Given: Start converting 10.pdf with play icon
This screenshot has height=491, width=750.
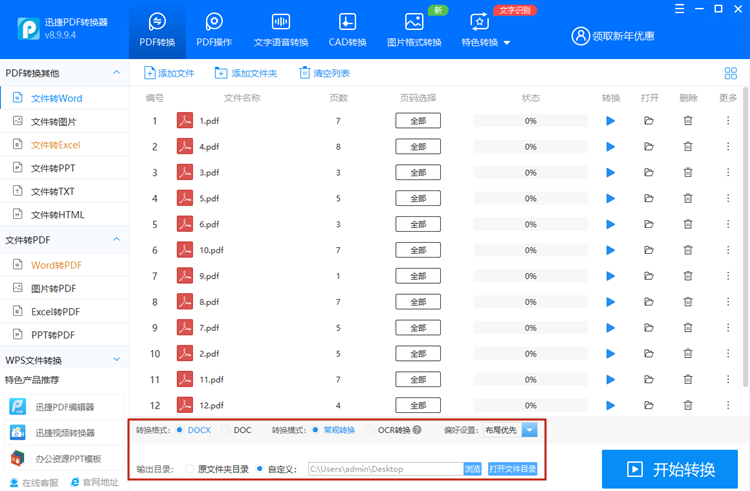Looking at the screenshot, I should coord(610,250).
